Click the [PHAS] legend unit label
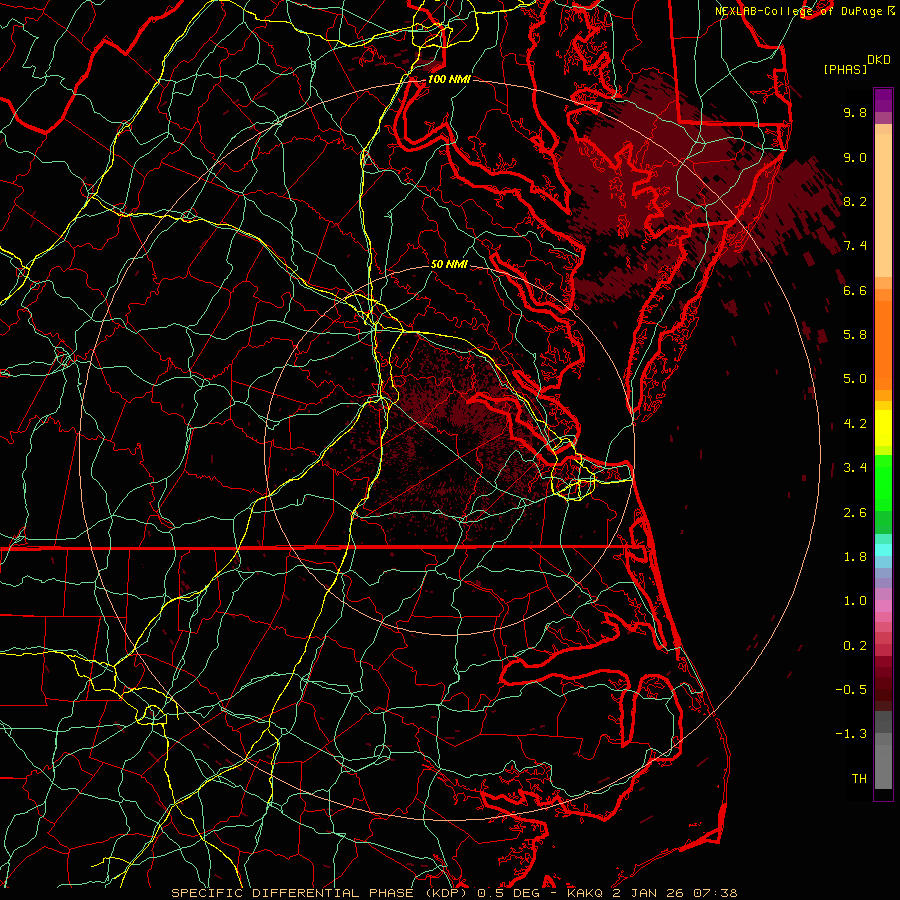 click(x=845, y=69)
